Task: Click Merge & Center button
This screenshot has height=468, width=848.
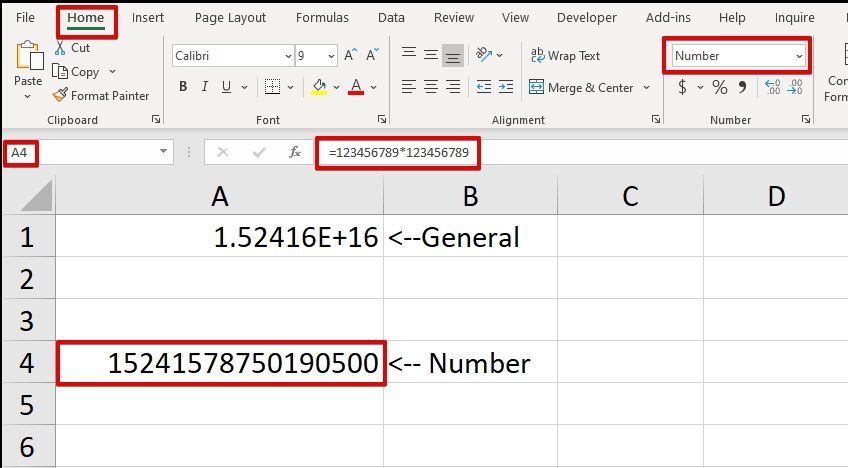Action: pyautogui.click(x=581, y=87)
